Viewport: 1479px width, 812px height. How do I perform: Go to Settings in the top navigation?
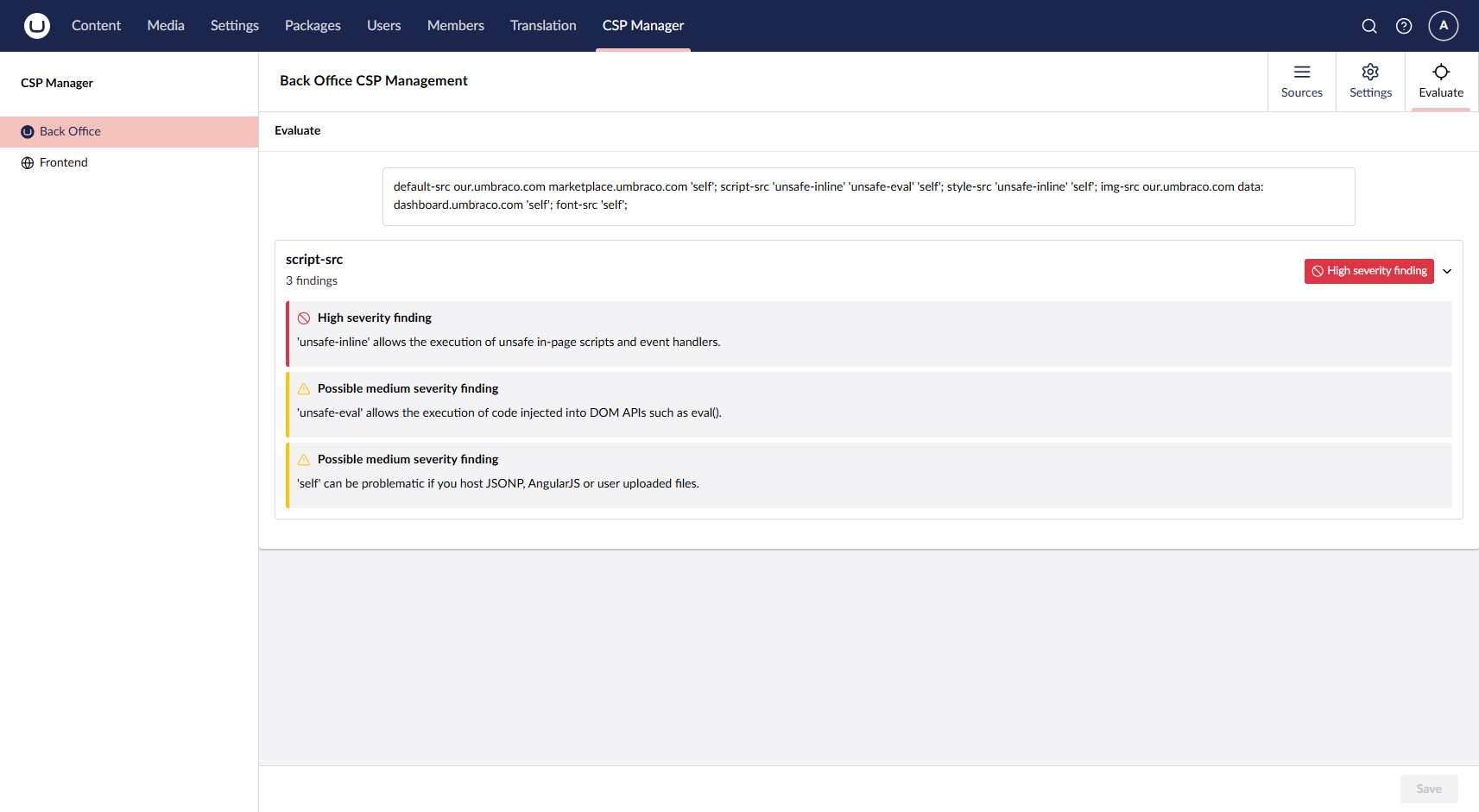235,26
